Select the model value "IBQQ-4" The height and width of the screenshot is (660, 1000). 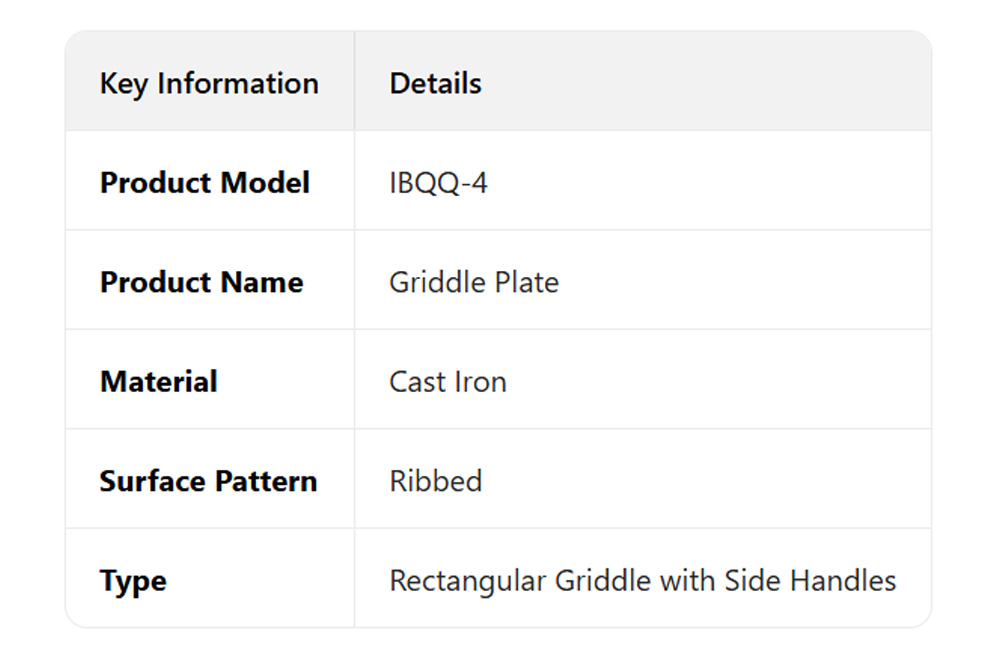click(438, 183)
